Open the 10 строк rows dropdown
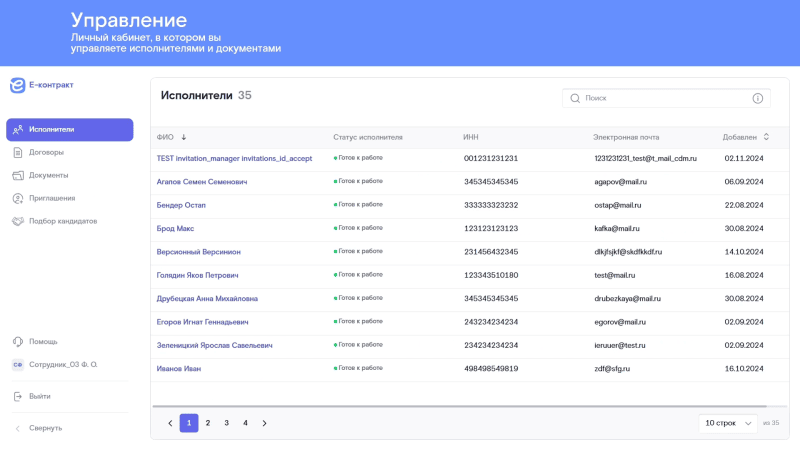The width and height of the screenshot is (800, 450). (x=727, y=423)
